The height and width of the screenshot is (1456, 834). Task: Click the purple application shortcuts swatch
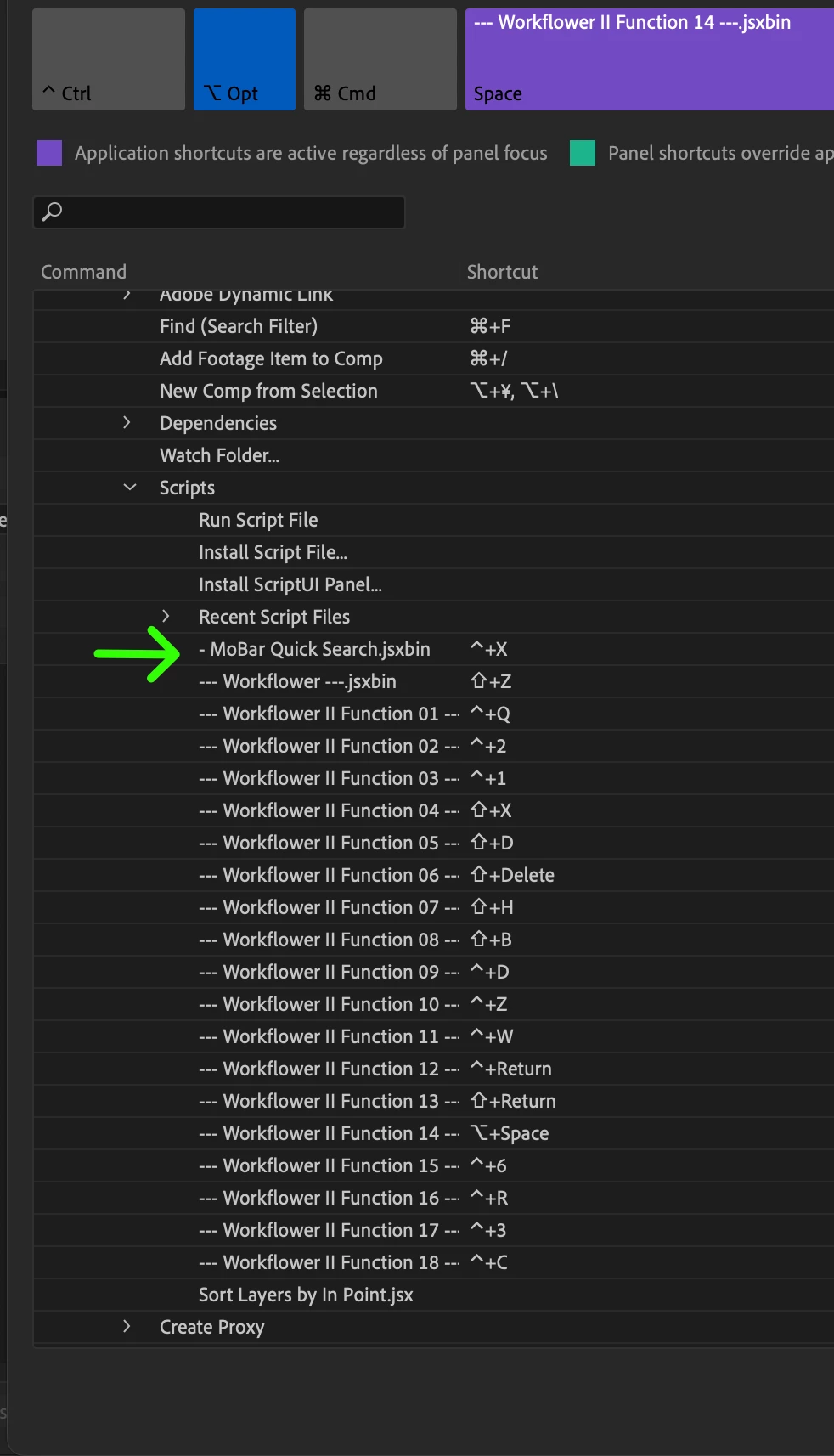[x=49, y=153]
